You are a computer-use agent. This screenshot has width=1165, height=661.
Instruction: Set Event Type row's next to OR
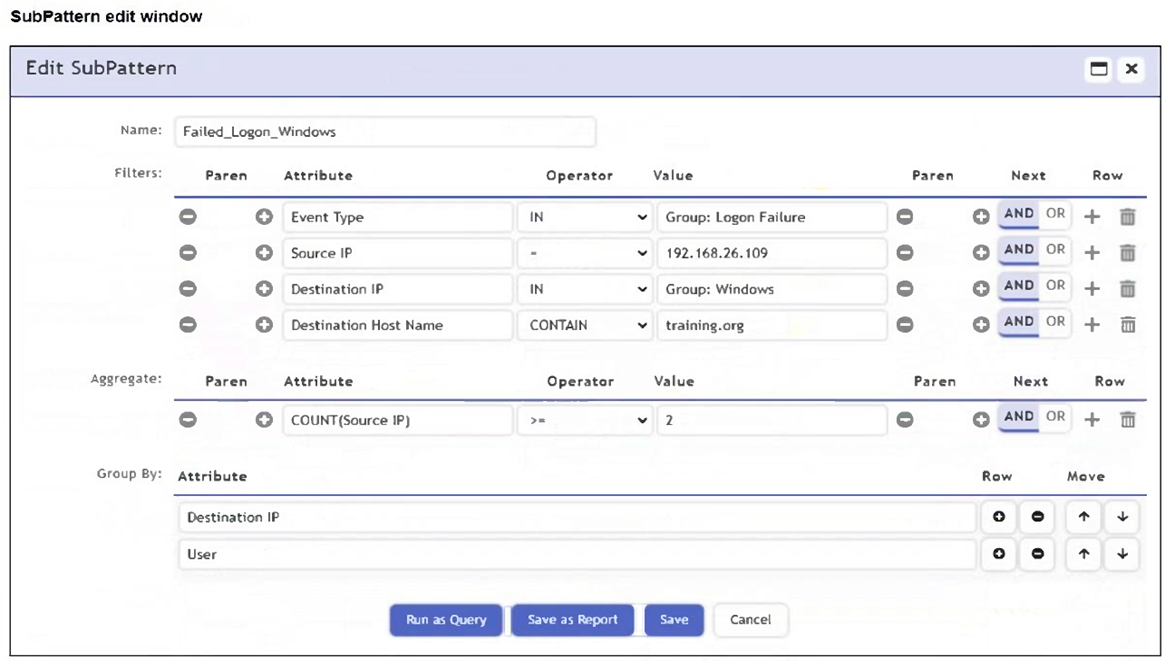pos(1055,215)
